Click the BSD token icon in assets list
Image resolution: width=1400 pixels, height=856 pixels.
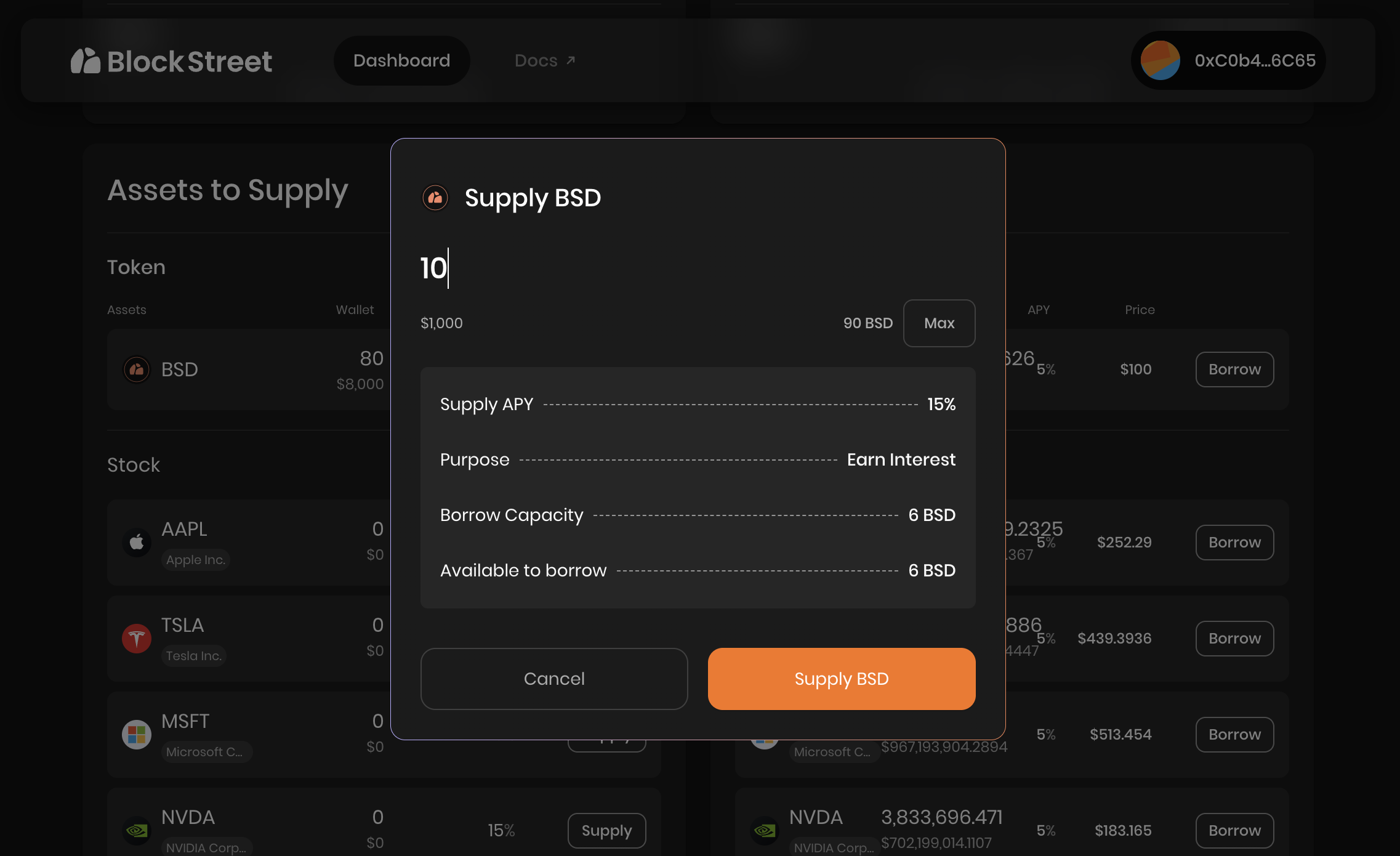[137, 369]
